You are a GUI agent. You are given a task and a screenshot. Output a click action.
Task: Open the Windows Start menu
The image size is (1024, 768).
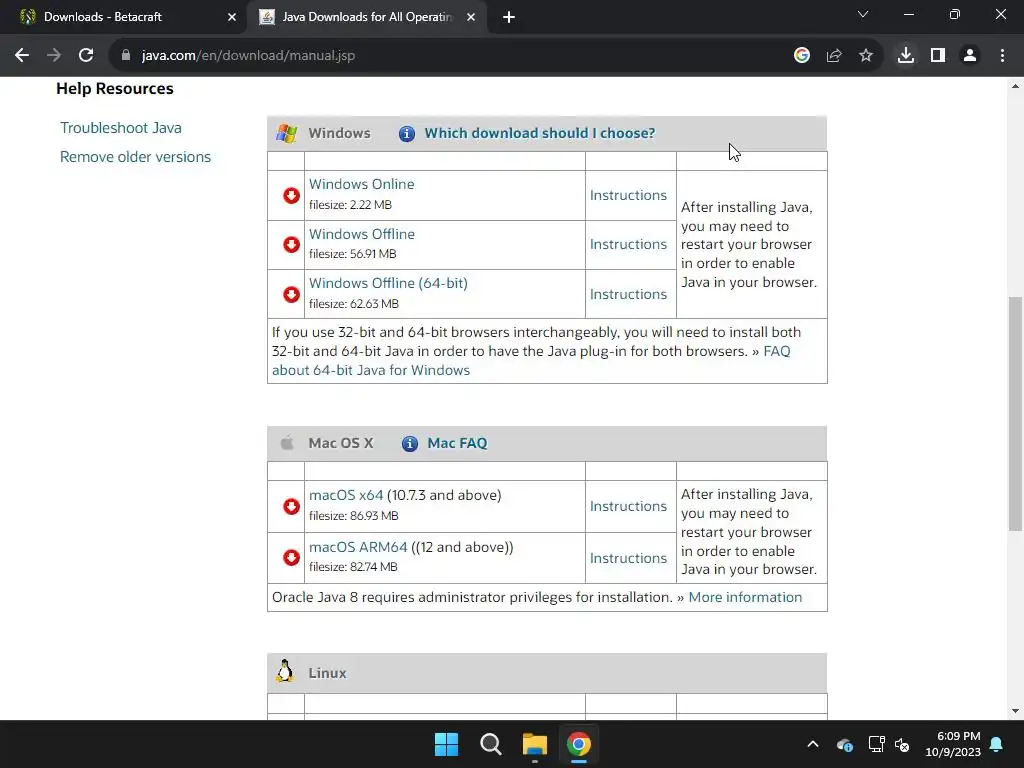(447, 744)
